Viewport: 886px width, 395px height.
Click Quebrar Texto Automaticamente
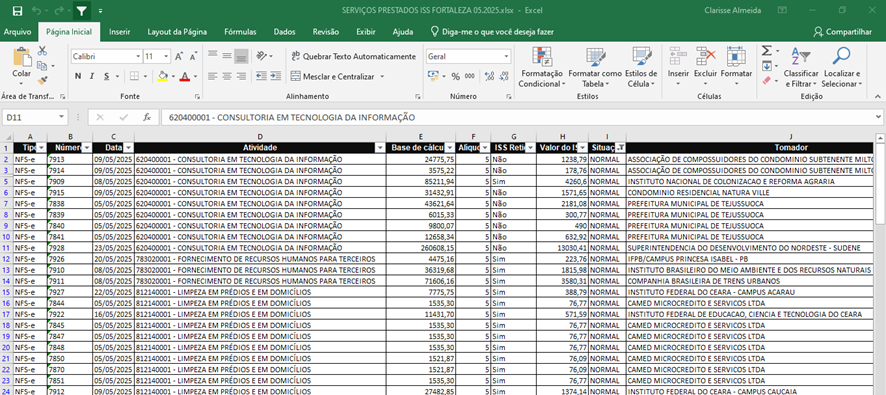tap(353, 57)
